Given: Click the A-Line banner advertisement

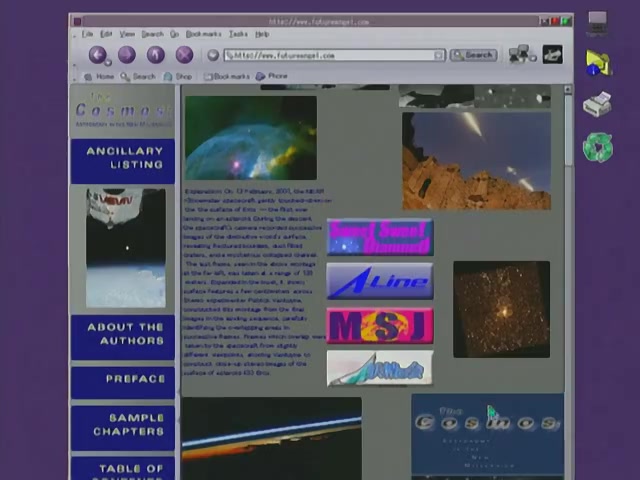Looking at the screenshot, I should tap(379, 282).
